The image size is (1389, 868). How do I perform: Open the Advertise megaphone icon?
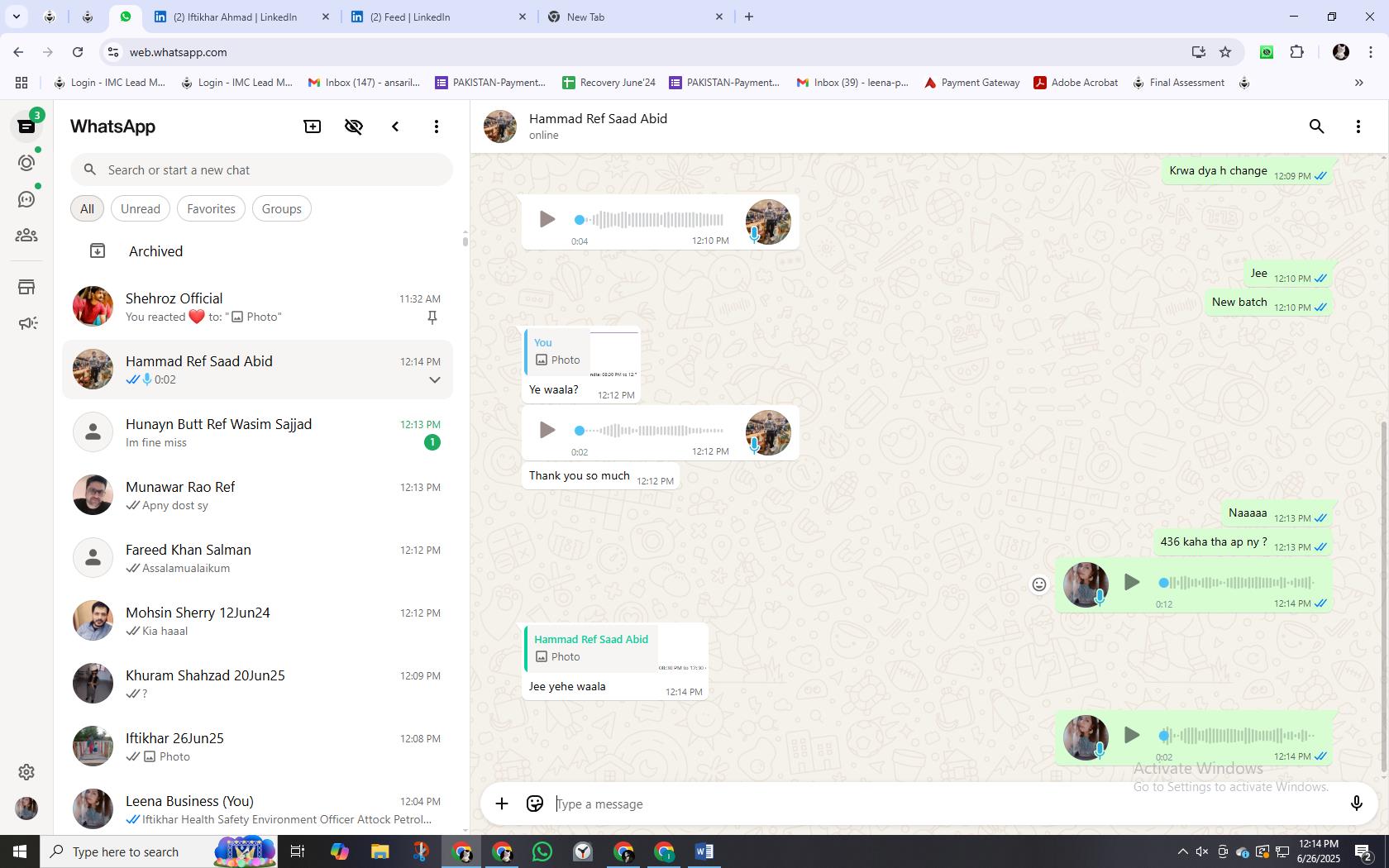pos(26,323)
